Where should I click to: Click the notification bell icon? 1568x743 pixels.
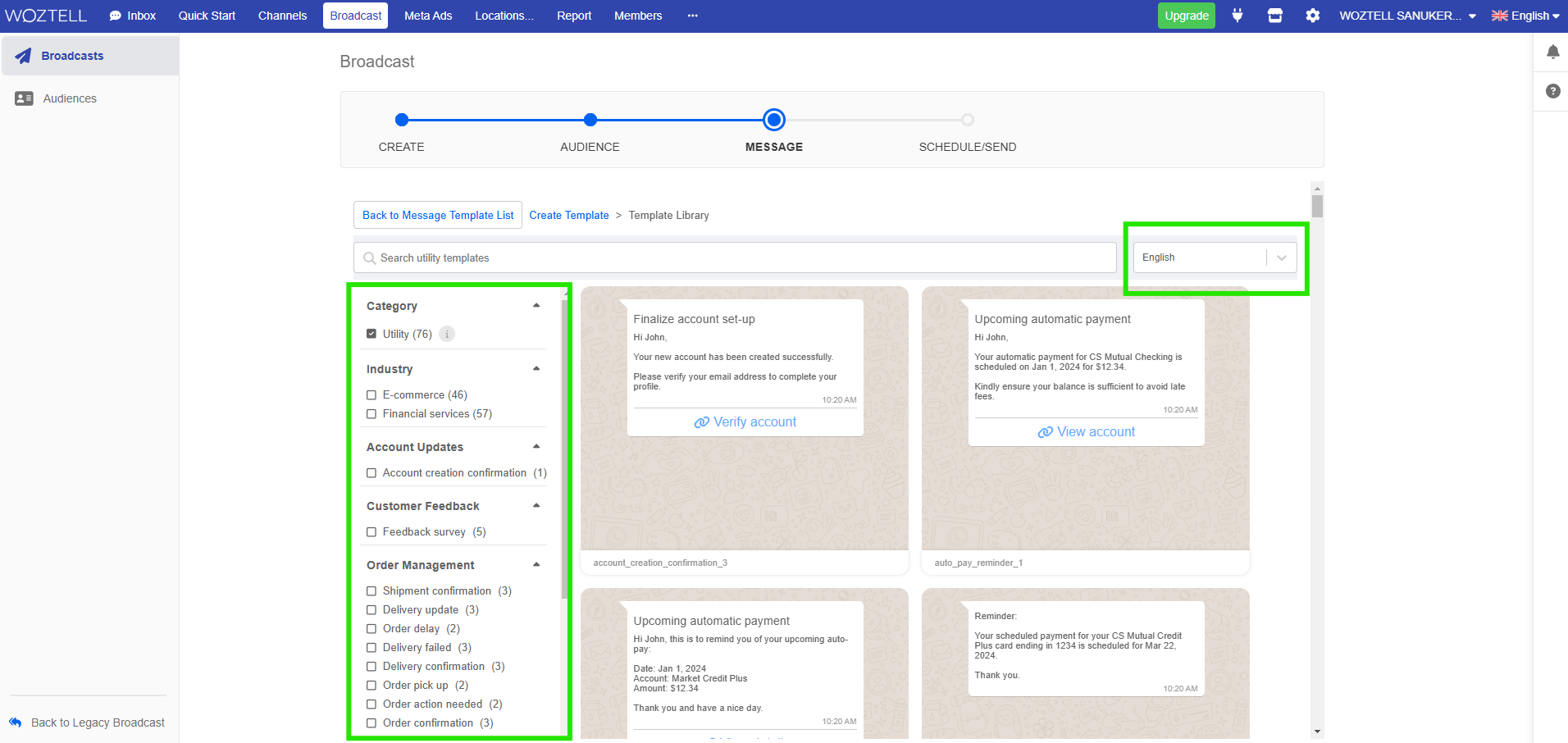(1552, 52)
